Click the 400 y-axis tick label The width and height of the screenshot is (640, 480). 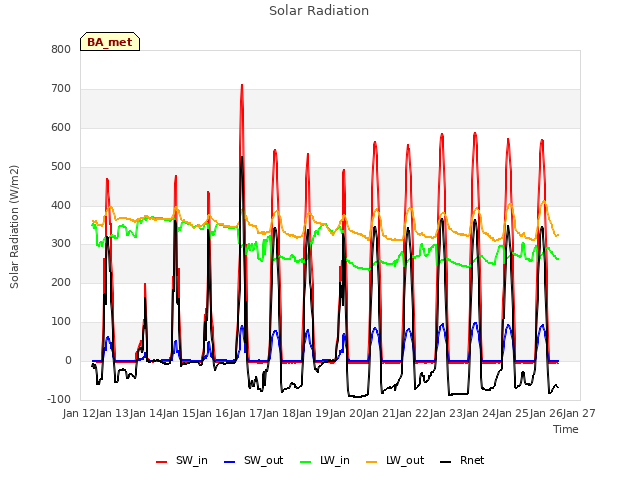[61, 205]
